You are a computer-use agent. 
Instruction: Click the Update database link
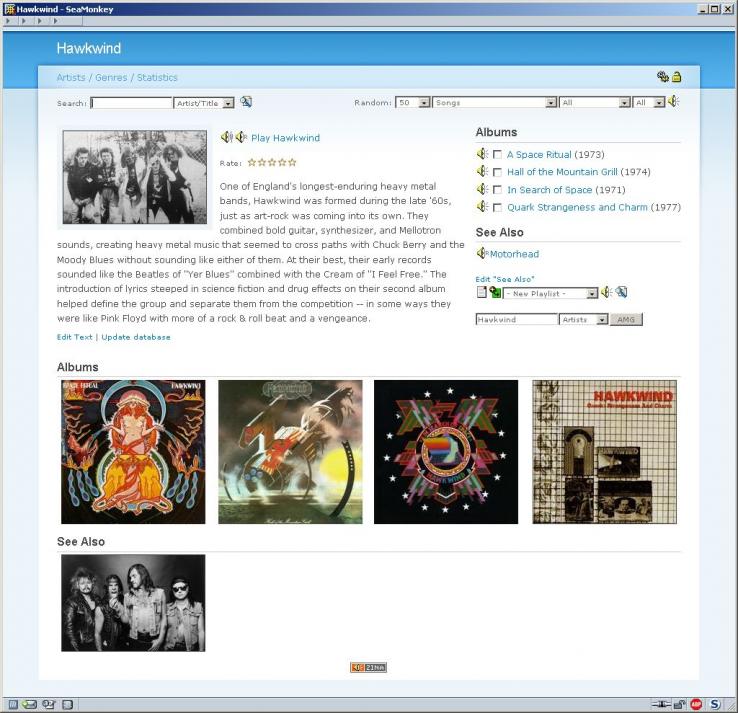[136, 337]
